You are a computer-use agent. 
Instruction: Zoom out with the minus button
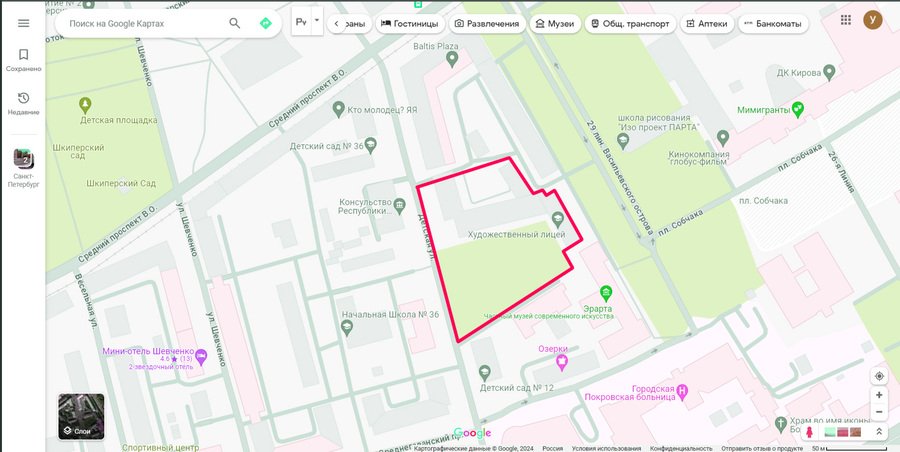(x=879, y=412)
